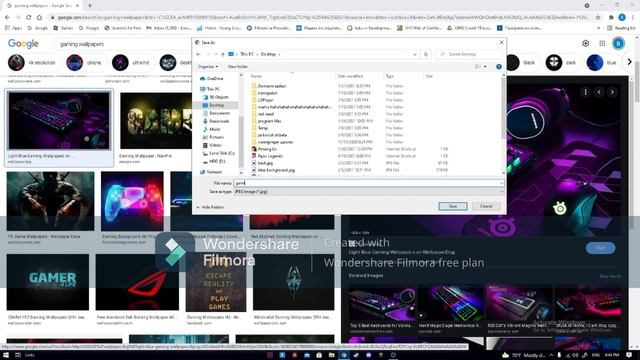The width and height of the screenshot is (640, 360).
Task: Sort files by Name column header
Action: 292,76
